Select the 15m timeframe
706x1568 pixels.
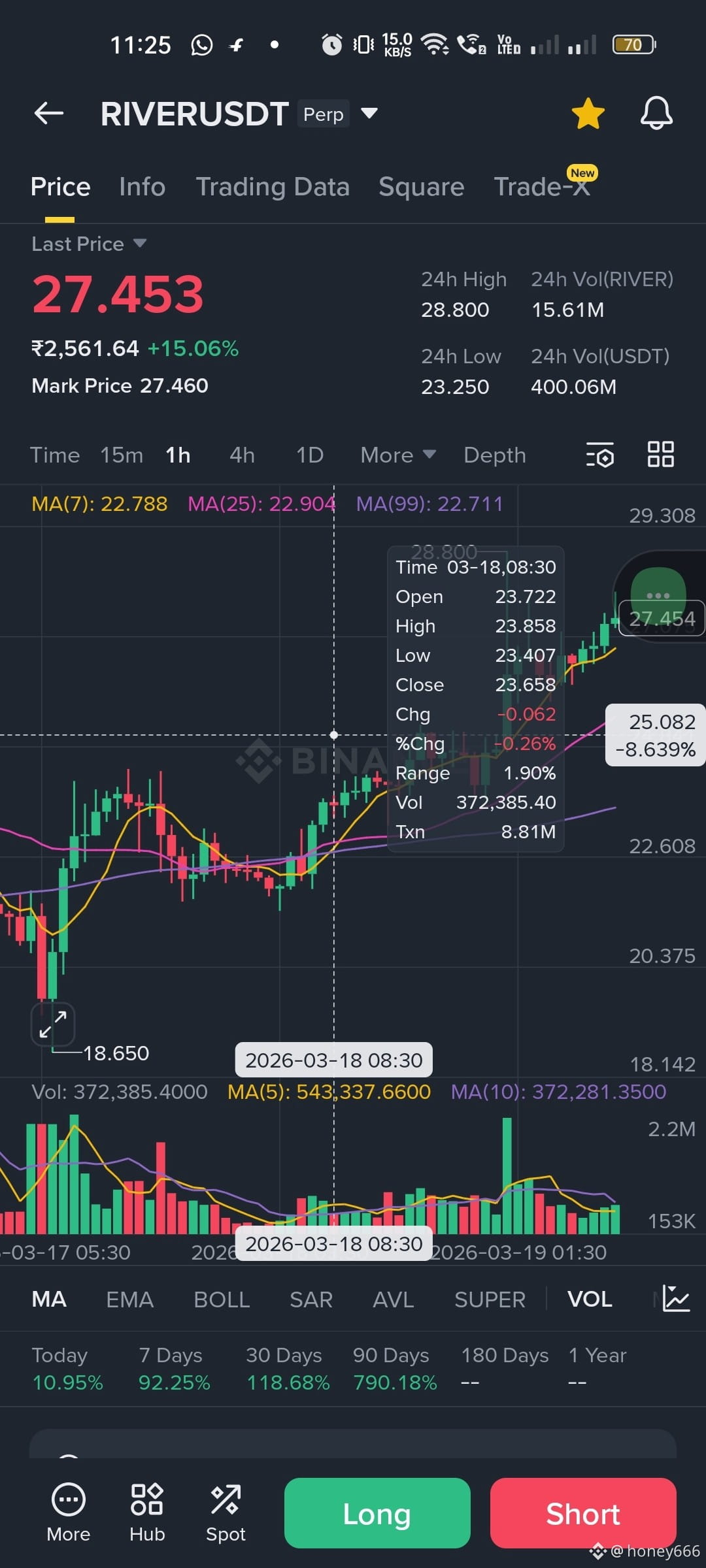(x=122, y=455)
